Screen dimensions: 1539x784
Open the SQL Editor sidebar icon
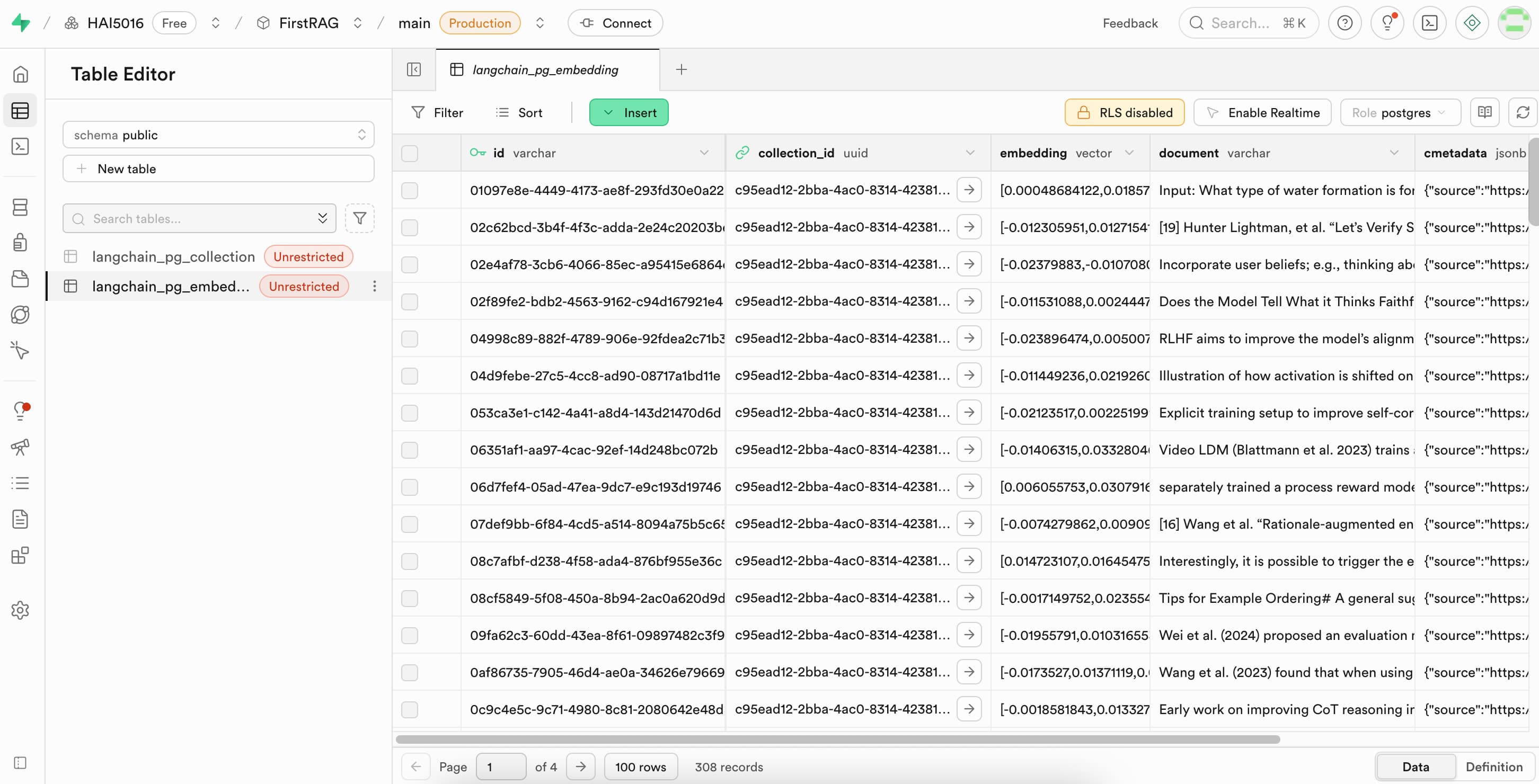click(20, 146)
